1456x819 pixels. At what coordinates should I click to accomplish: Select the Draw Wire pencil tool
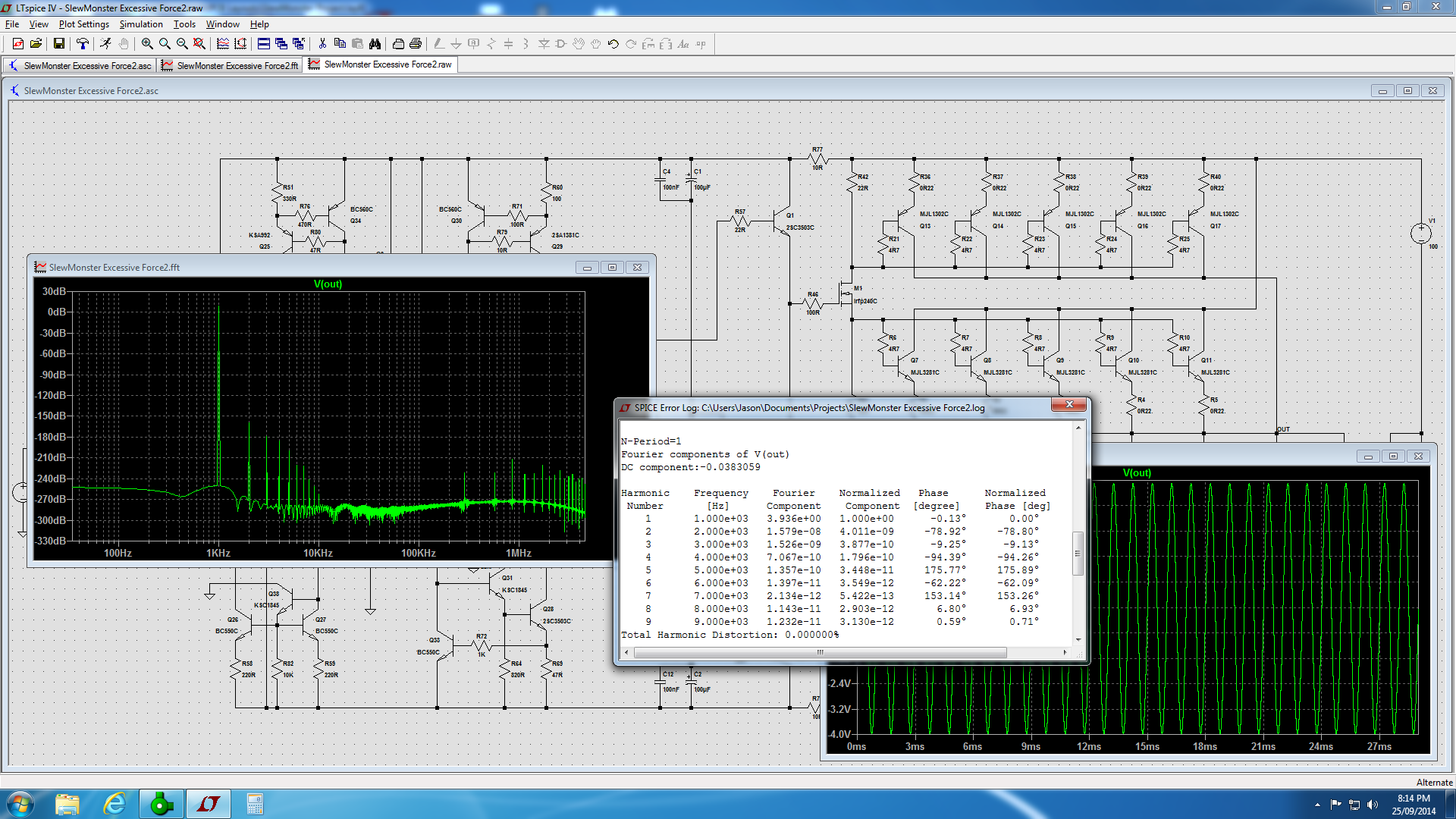point(438,44)
